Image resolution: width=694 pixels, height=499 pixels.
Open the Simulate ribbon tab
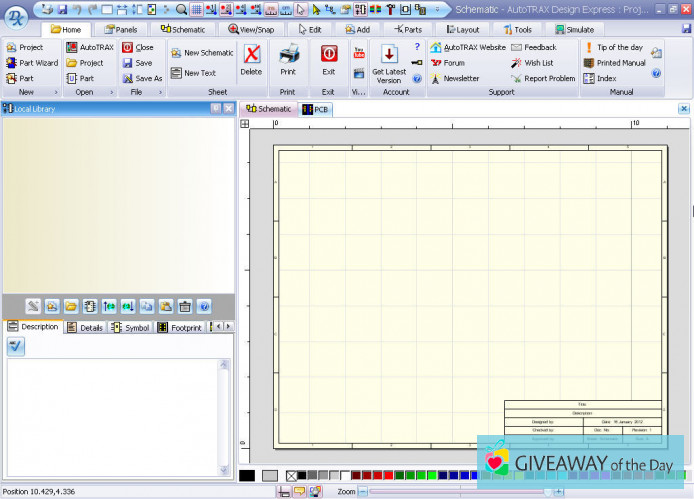pos(574,30)
